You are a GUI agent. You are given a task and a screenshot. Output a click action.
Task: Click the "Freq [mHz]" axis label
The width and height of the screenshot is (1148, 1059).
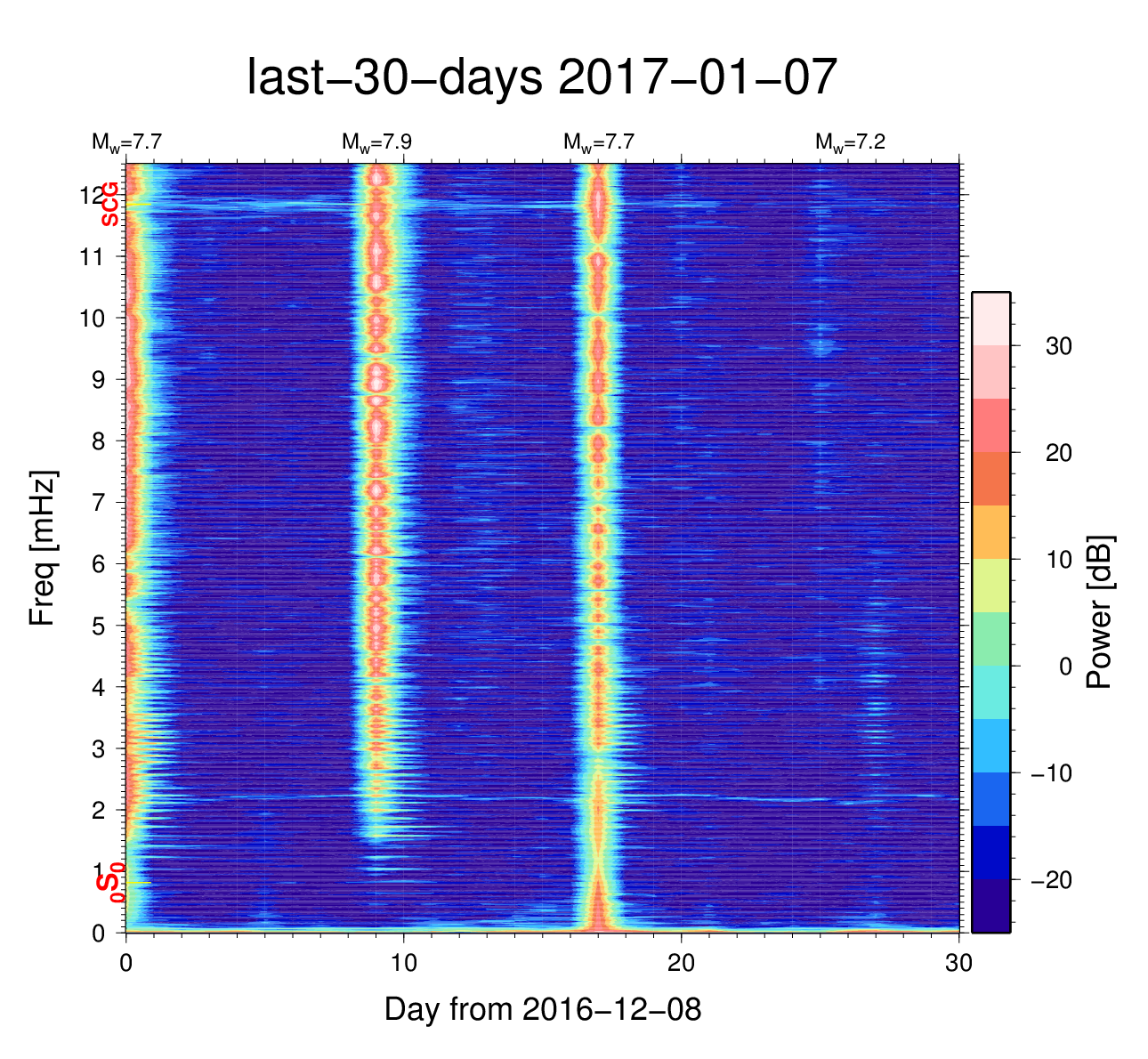(43, 548)
